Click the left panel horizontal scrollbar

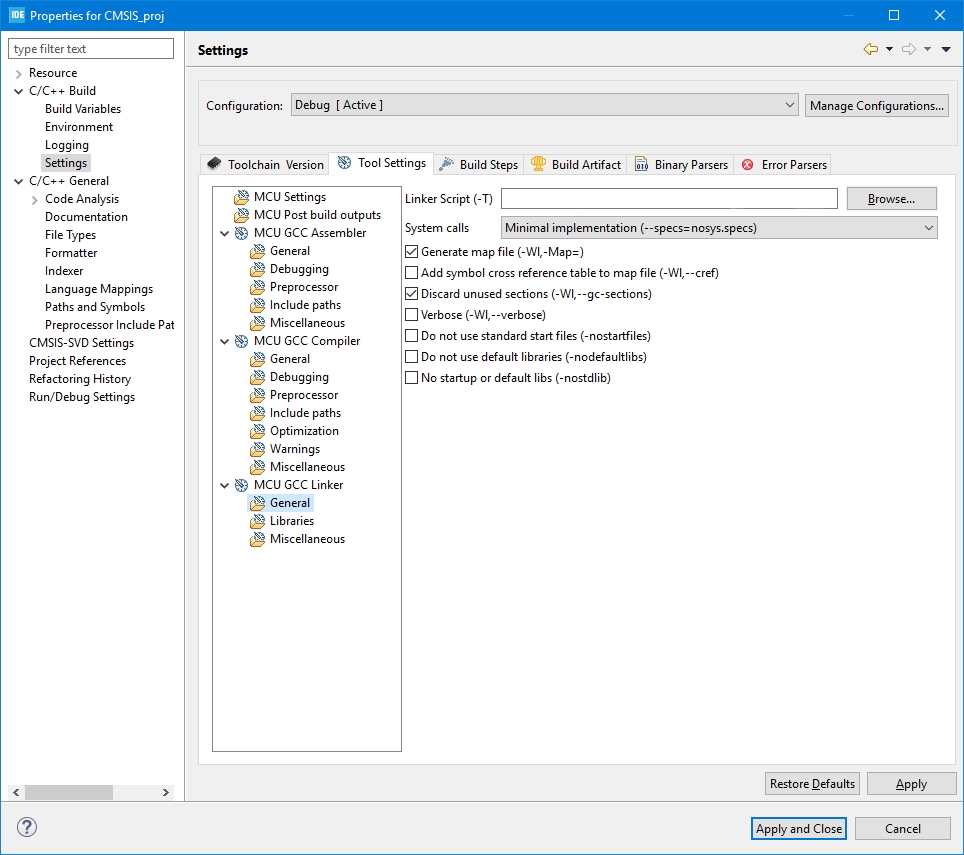coord(68,792)
